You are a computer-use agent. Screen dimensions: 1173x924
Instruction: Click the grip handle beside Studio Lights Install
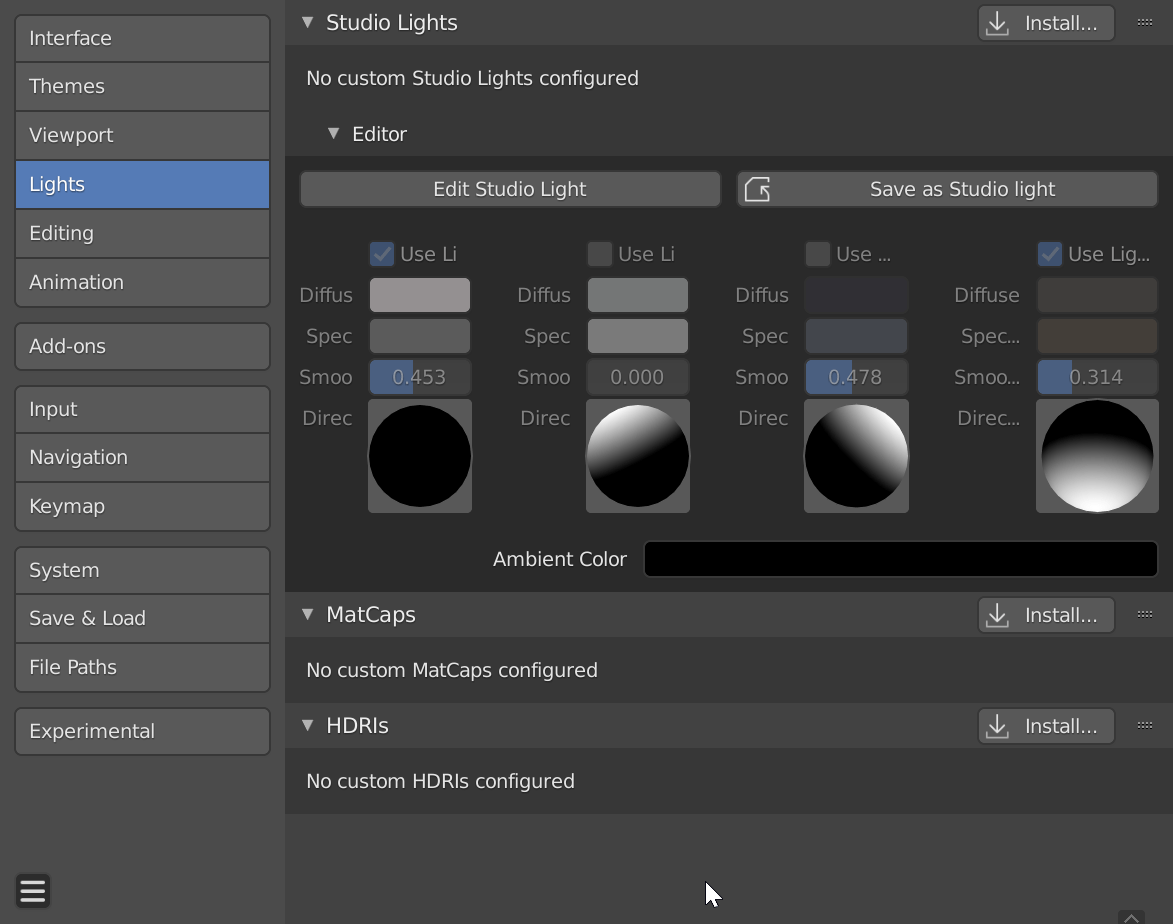click(x=1144, y=22)
